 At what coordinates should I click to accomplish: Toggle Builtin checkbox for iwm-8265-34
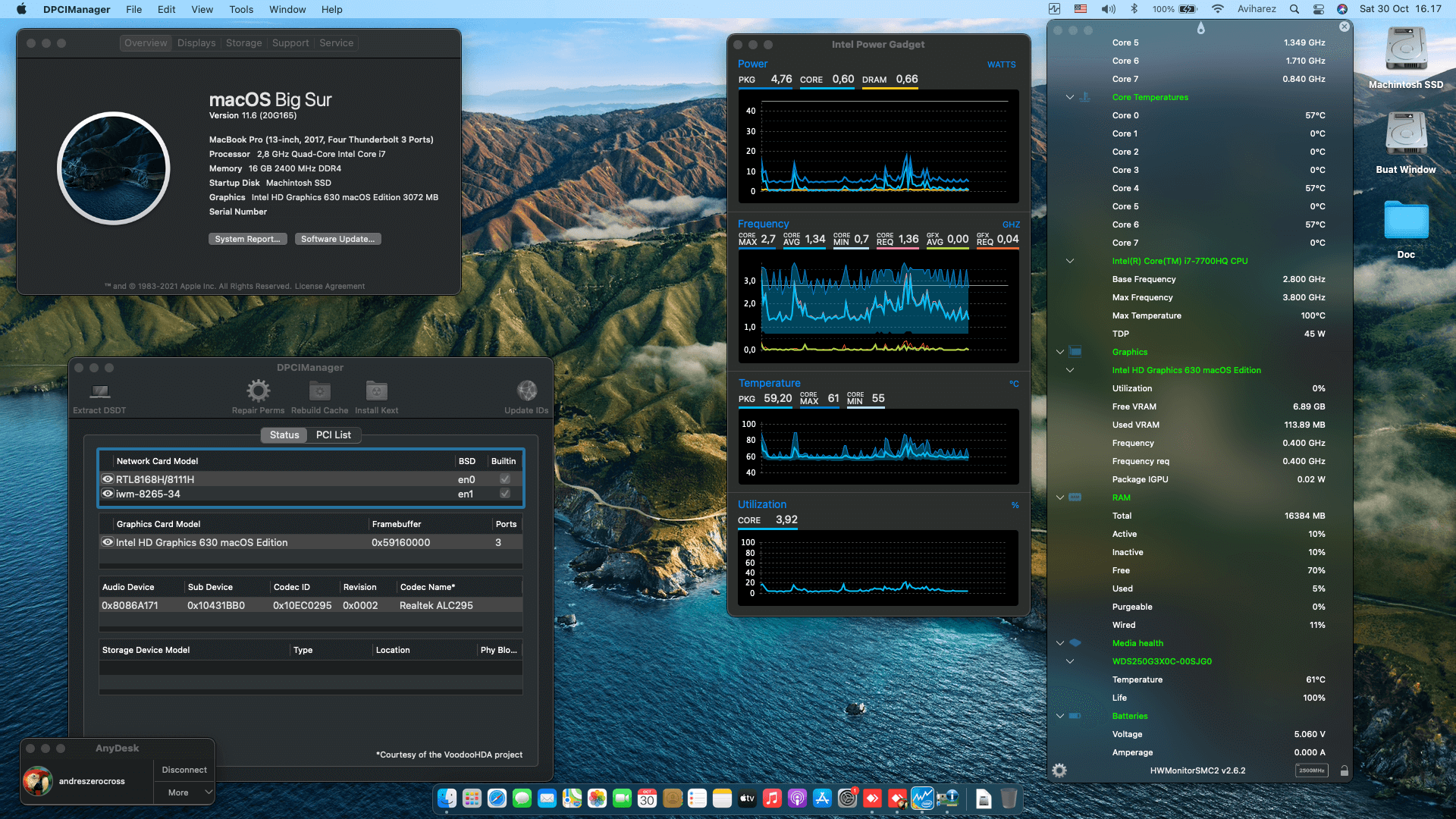[x=505, y=494]
